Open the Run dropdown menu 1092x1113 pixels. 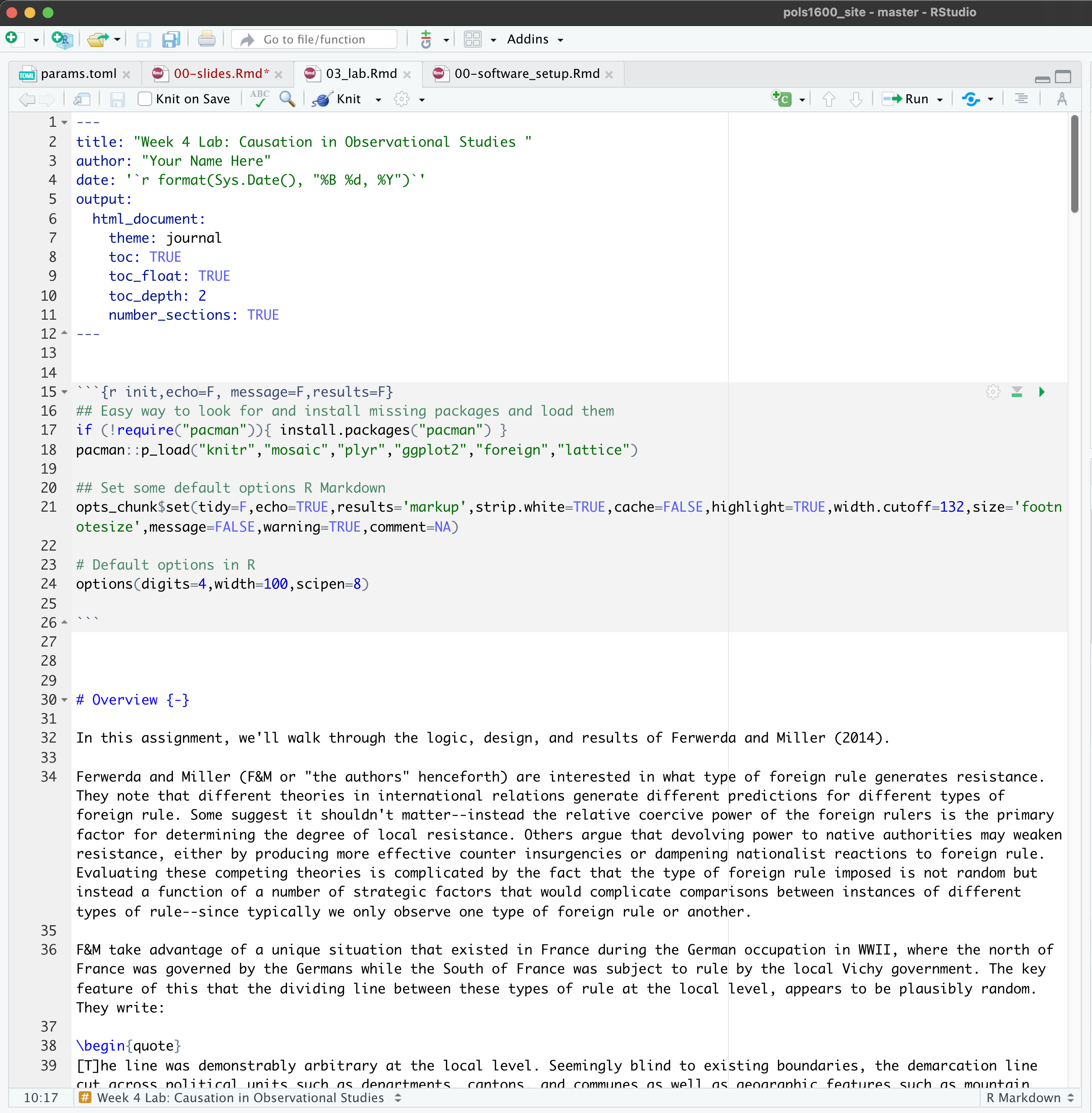click(939, 99)
